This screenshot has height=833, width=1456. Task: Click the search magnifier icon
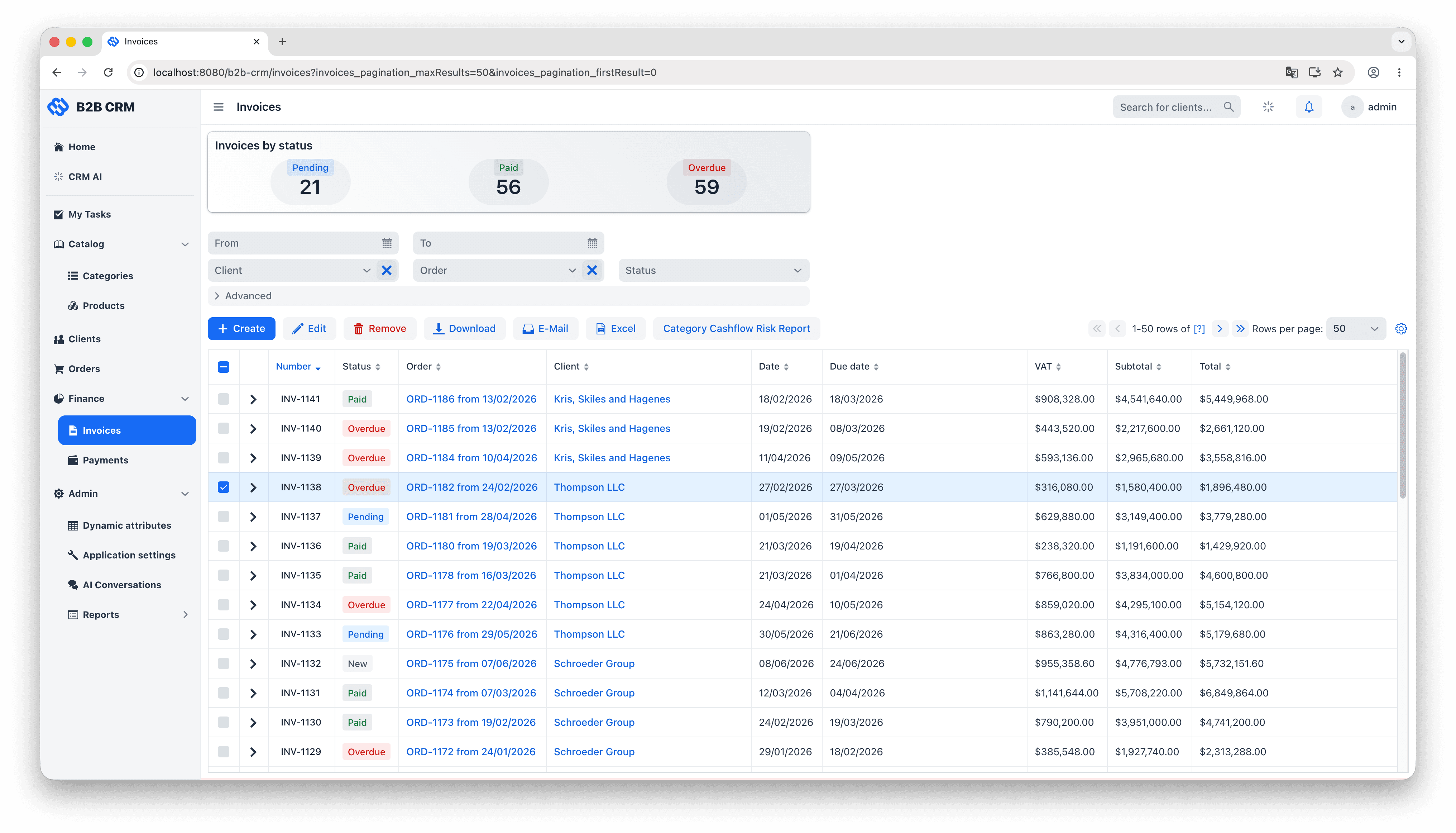pyautogui.click(x=1228, y=107)
